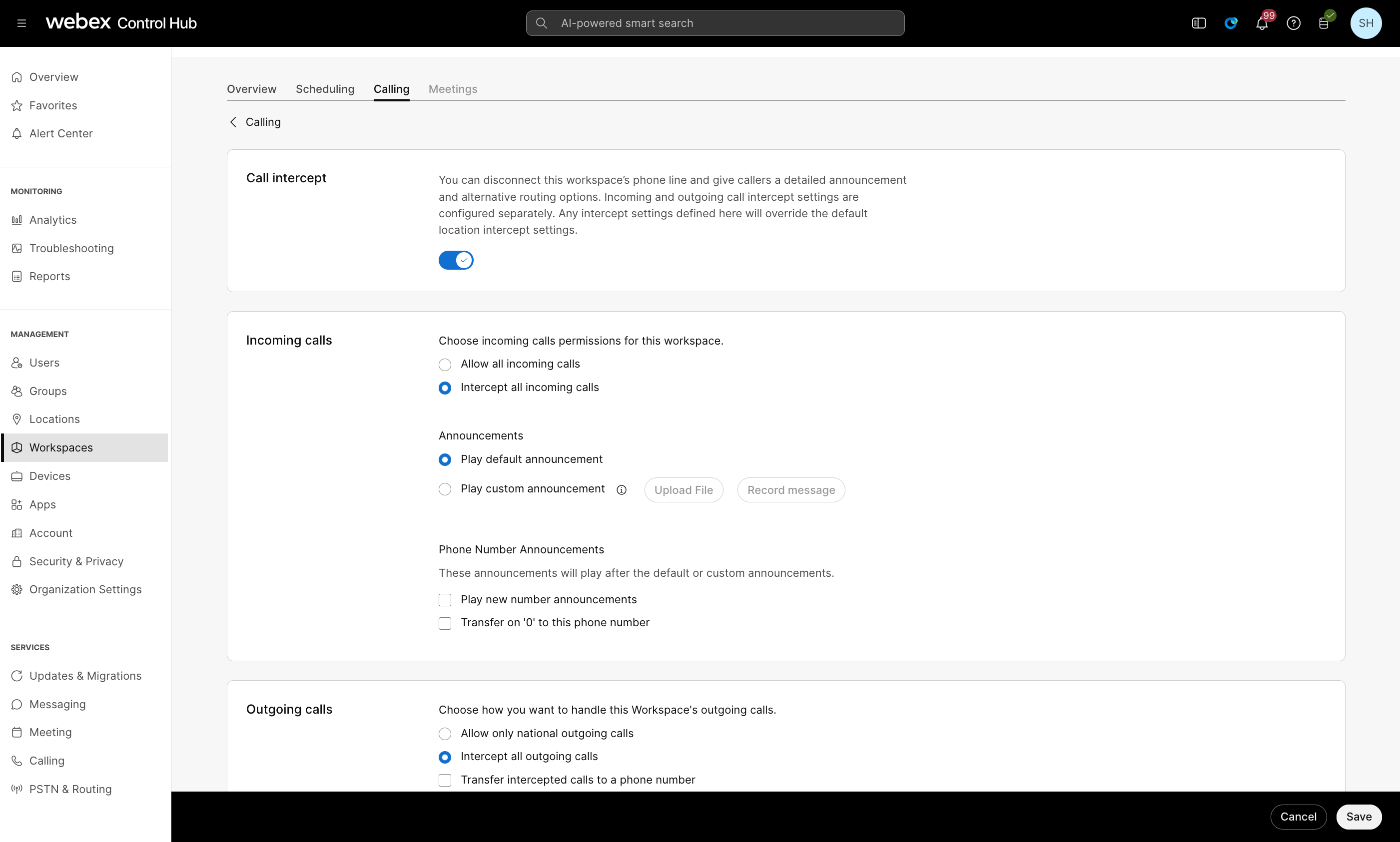Click the back arrow next to Calling

click(x=233, y=121)
